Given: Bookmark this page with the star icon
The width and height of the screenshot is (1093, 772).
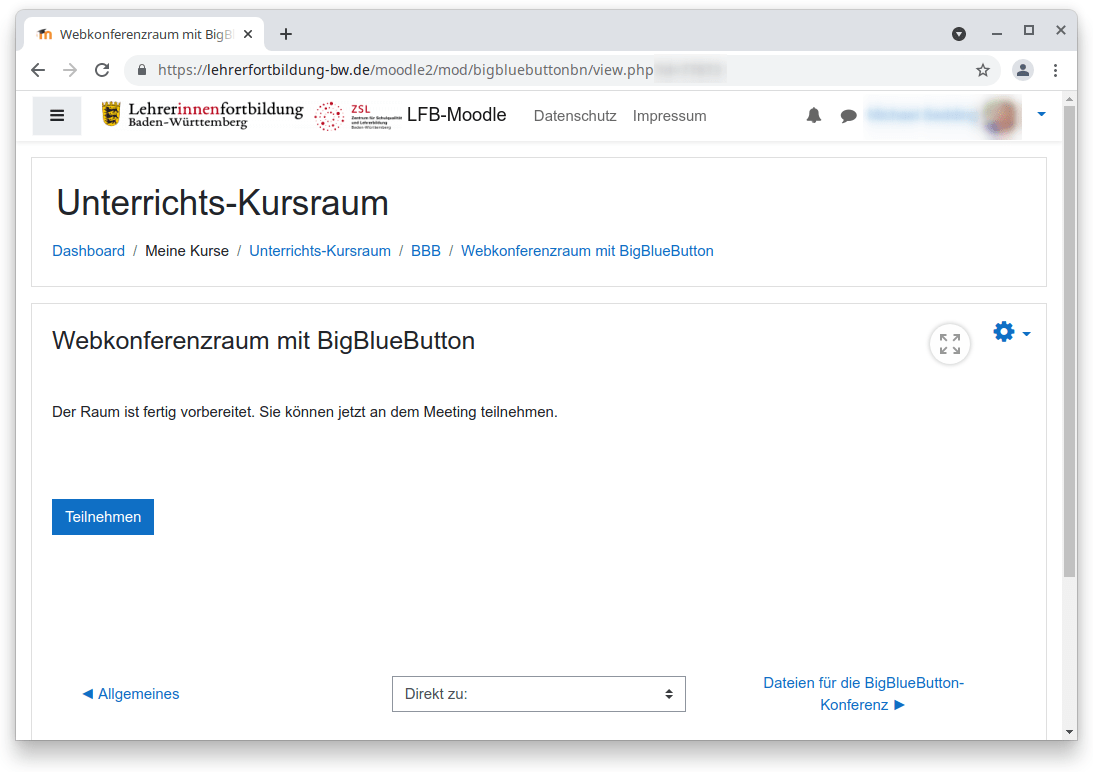Looking at the screenshot, I should pos(983,70).
